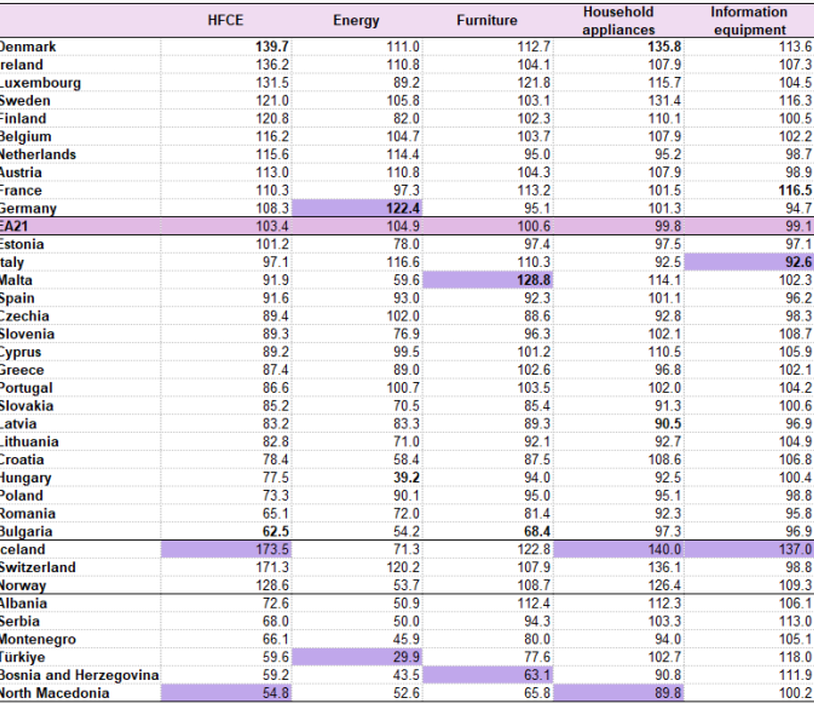The width and height of the screenshot is (814, 703).
Task: Click Netherlands' energy value 114.4
Action: 403,154
